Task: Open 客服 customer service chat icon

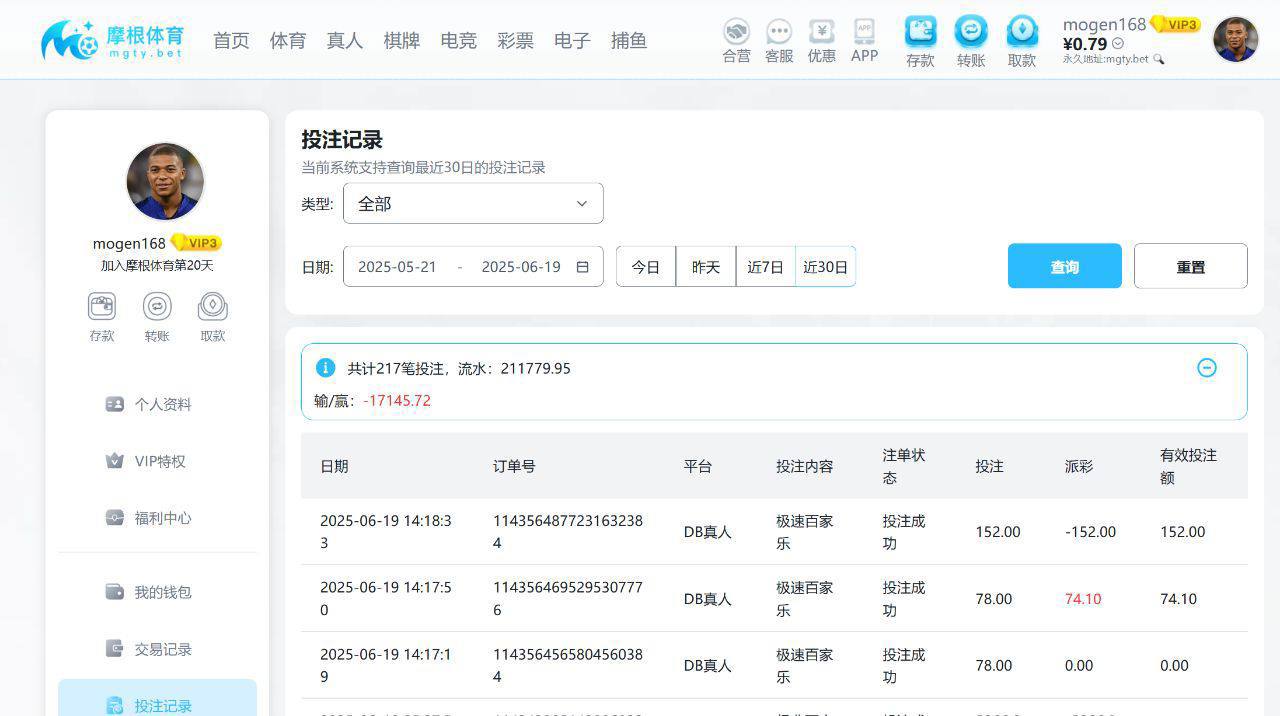Action: click(x=778, y=32)
